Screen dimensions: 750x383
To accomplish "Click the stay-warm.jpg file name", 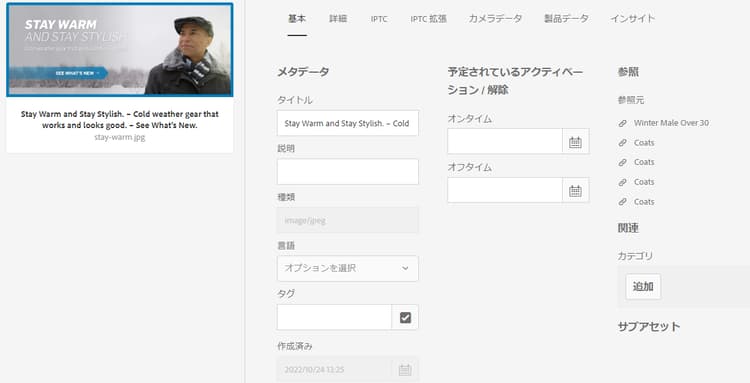I will 120,137.
